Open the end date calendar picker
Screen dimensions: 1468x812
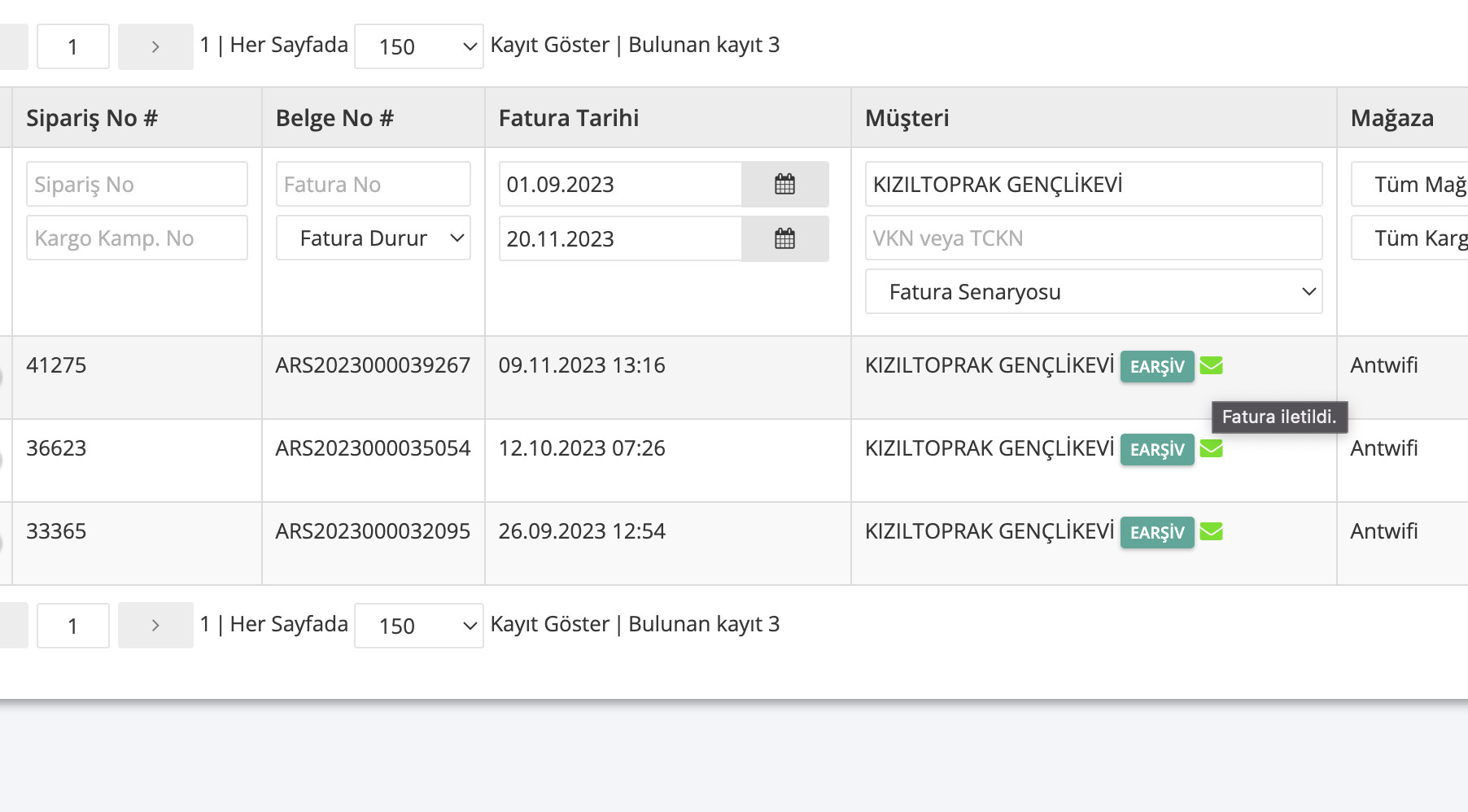point(784,239)
